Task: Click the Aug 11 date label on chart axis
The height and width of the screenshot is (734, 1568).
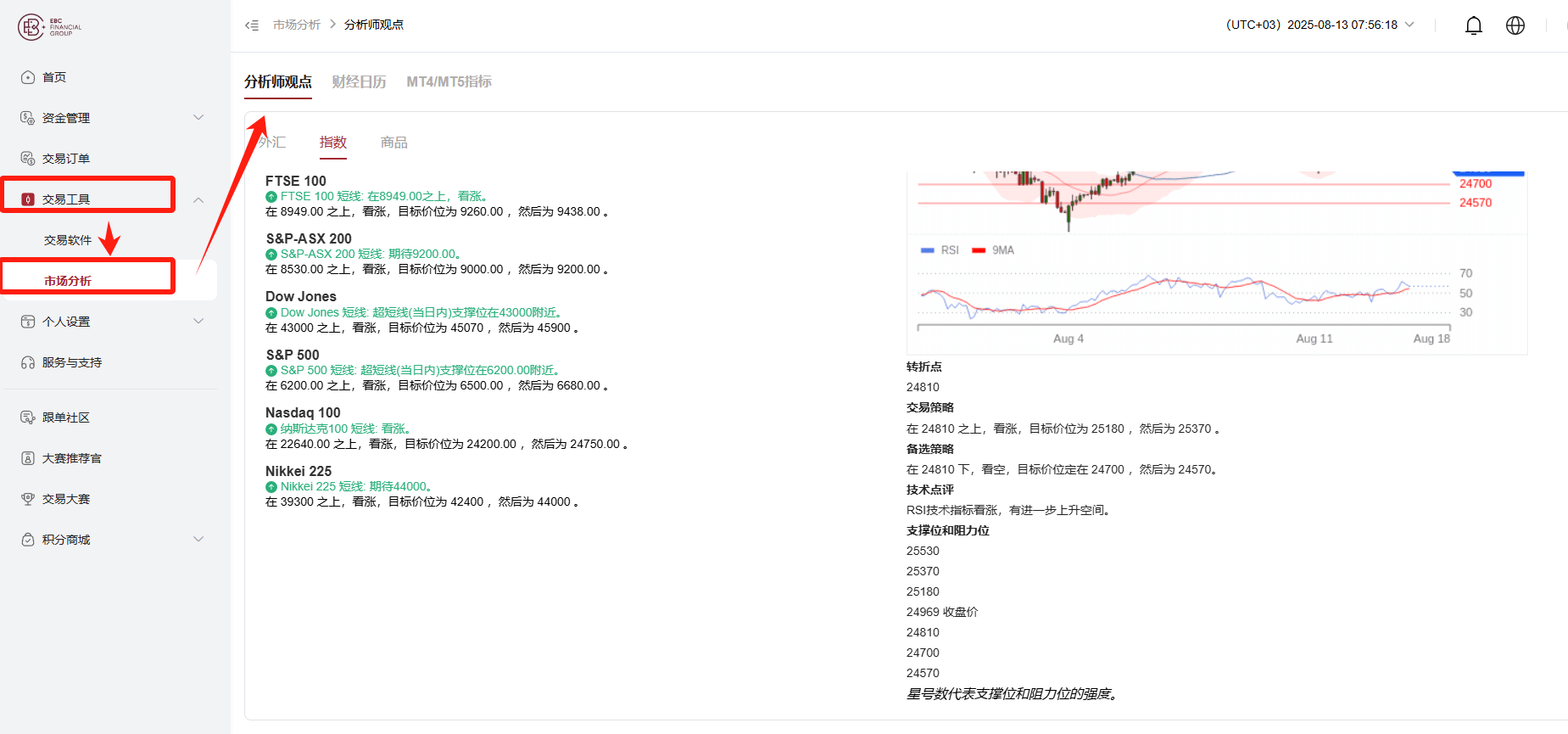Action: coord(1314,339)
